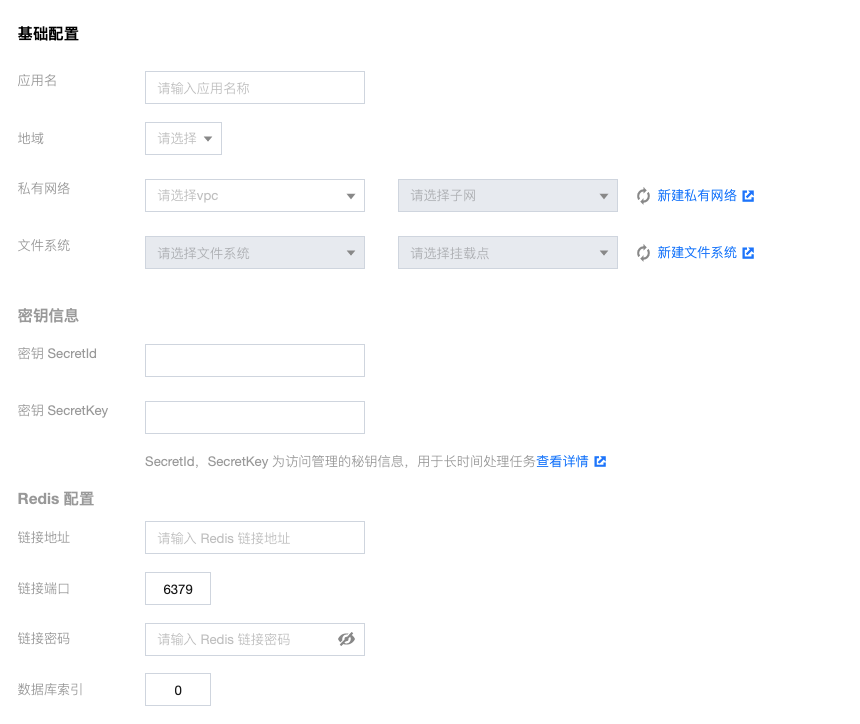The width and height of the screenshot is (860, 724).
Task: Toggle Redis password visibility eye icon
Action: (x=346, y=639)
